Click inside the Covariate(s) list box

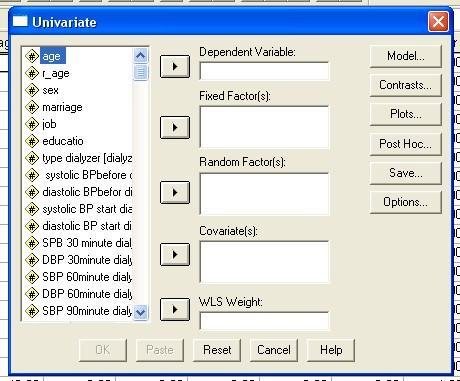tap(264, 262)
